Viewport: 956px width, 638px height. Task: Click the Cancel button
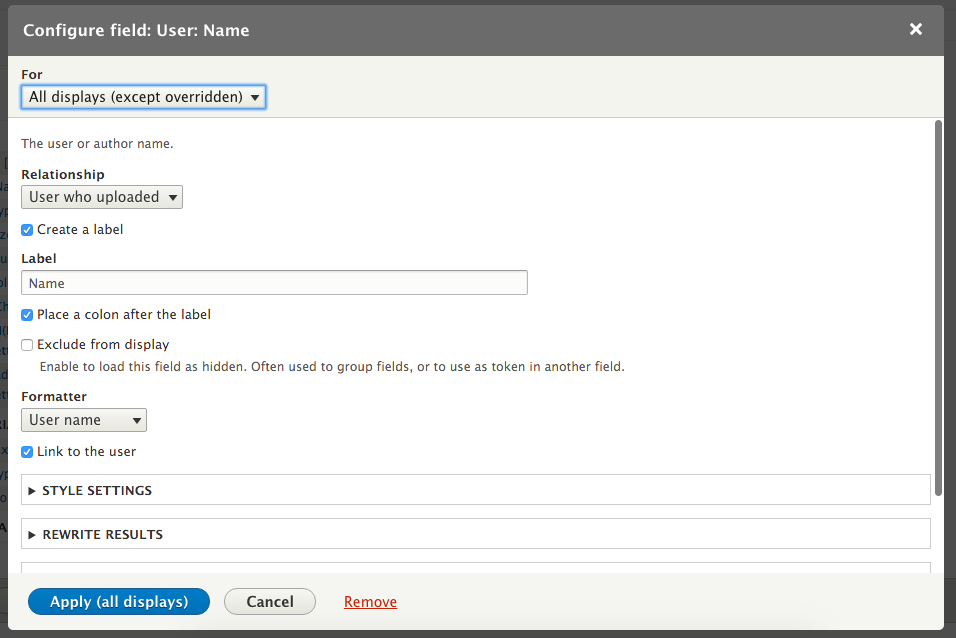coord(270,601)
